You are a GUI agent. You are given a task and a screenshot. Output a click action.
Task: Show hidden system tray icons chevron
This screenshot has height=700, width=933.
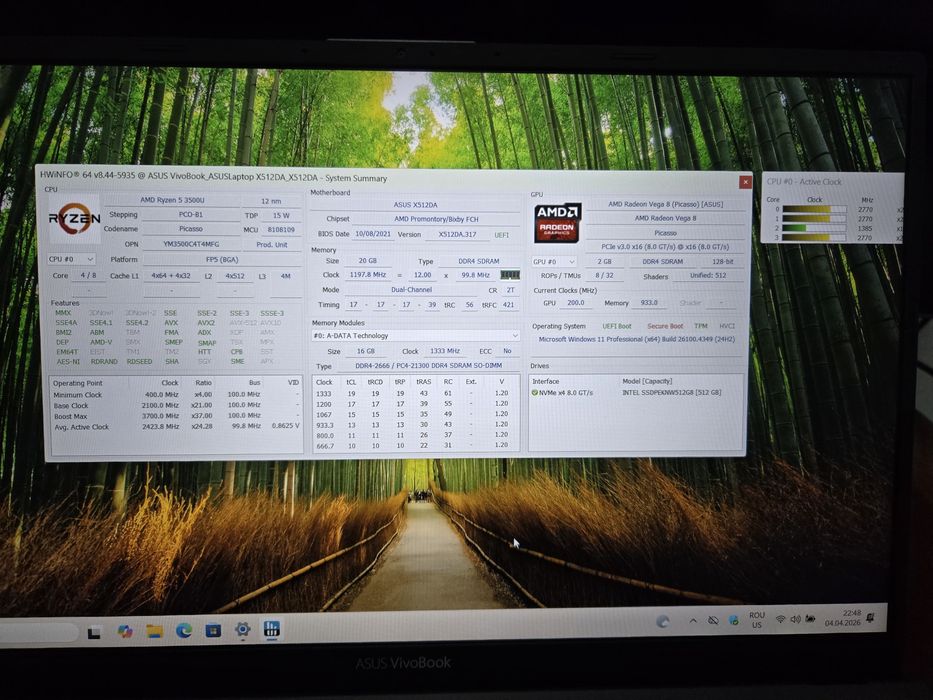693,621
